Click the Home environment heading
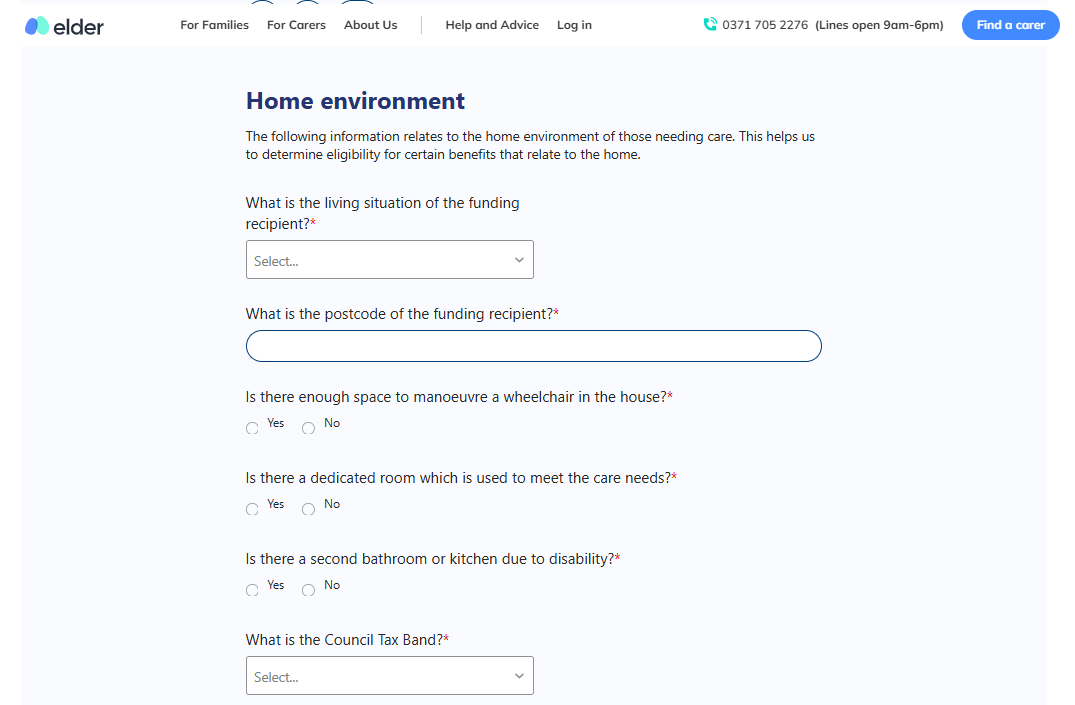This screenshot has height=705, width=1075. pyautogui.click(x=355, y=101)
